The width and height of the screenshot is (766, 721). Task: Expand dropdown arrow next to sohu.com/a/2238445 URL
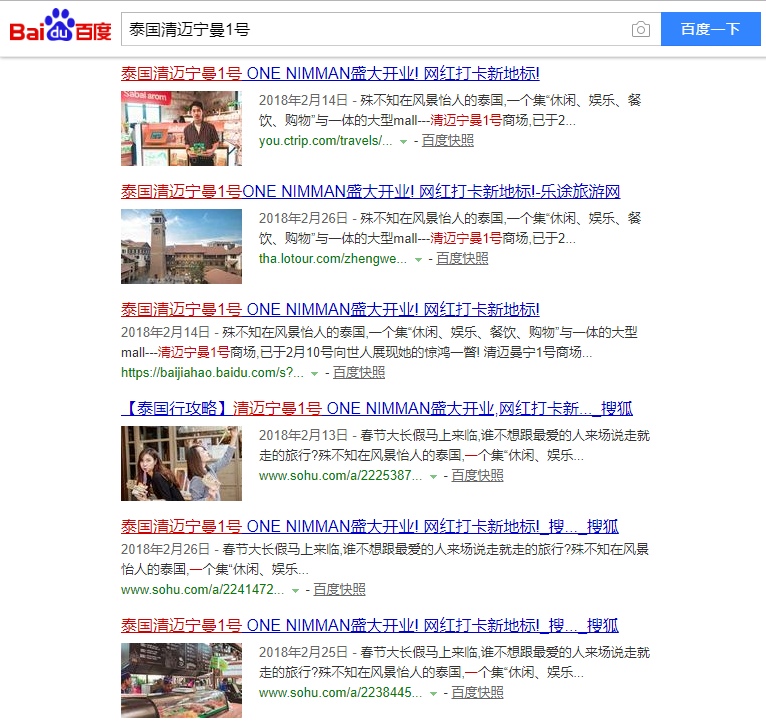click(433, 694)
